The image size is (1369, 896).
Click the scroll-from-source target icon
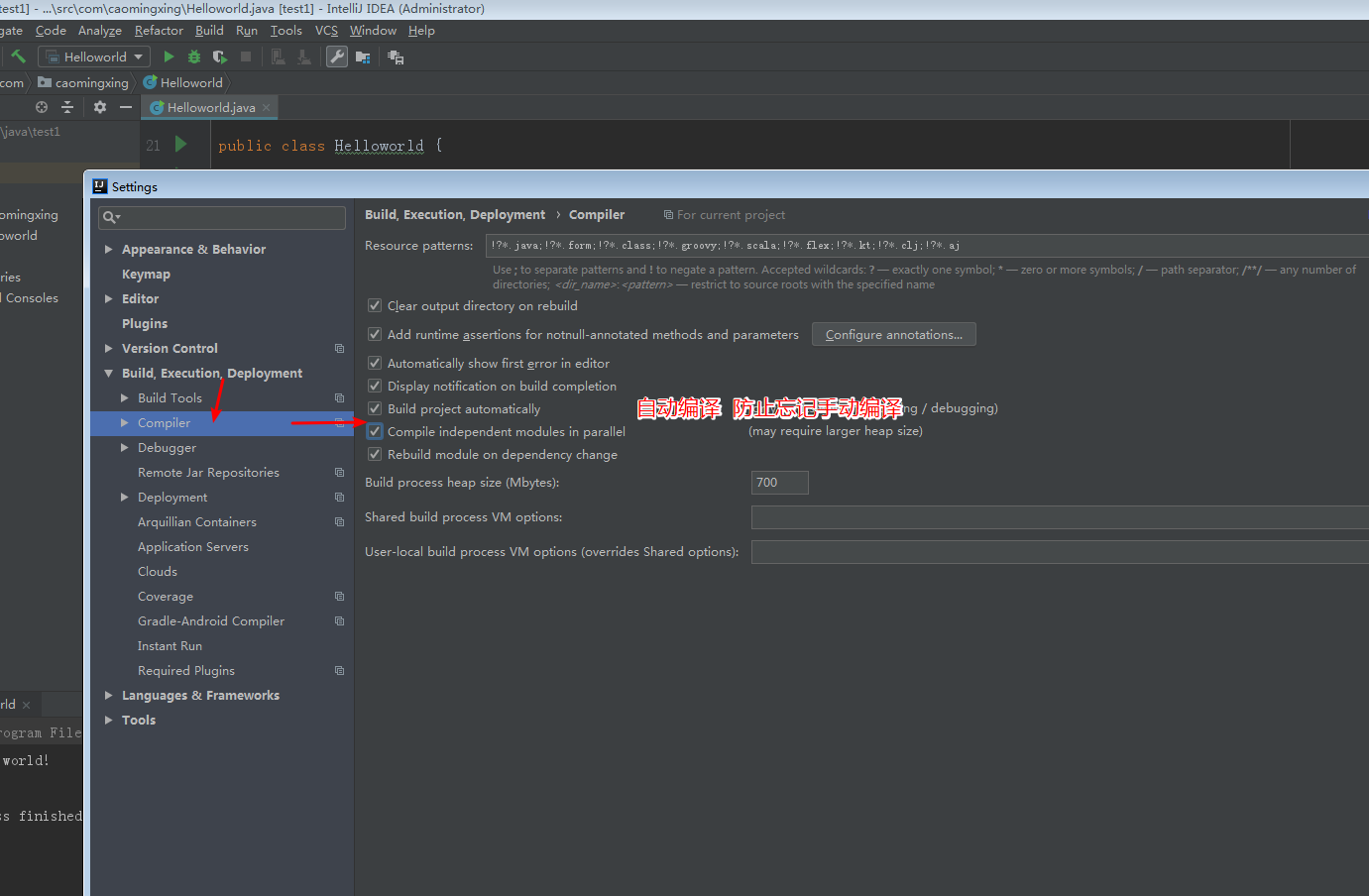(x=42, y=107)
